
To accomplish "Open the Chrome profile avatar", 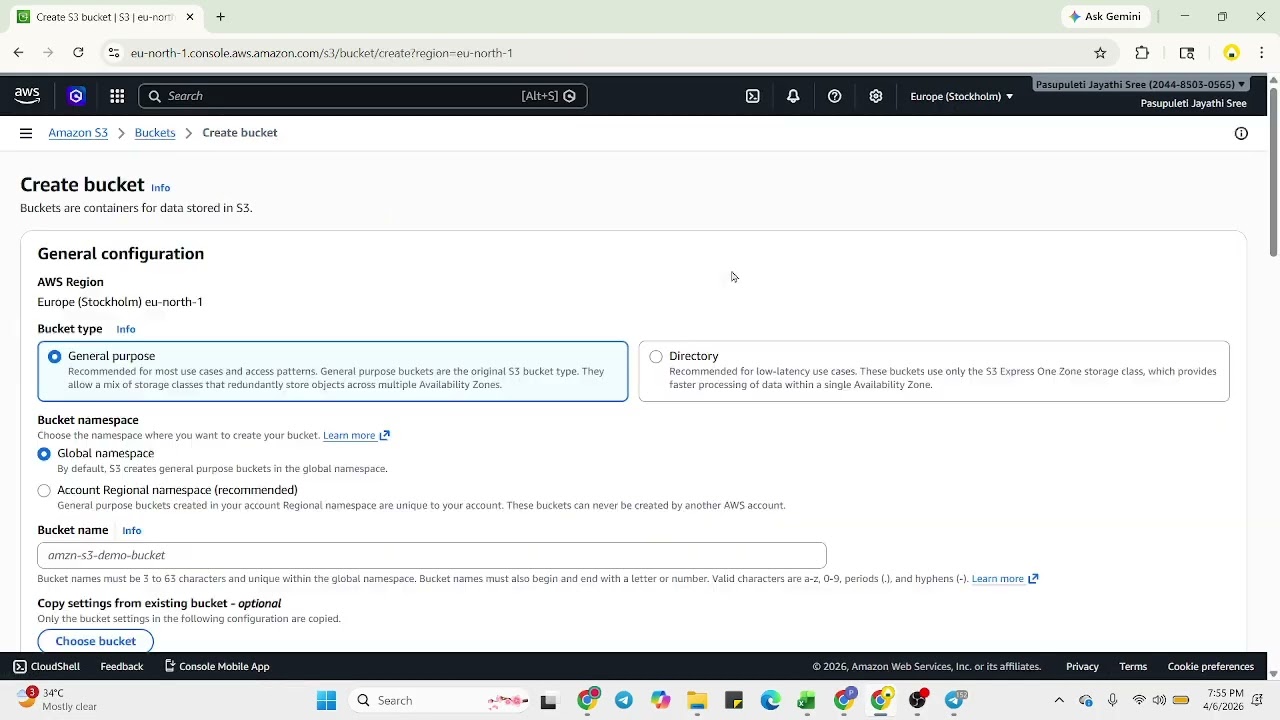I will click(1231, 53).
